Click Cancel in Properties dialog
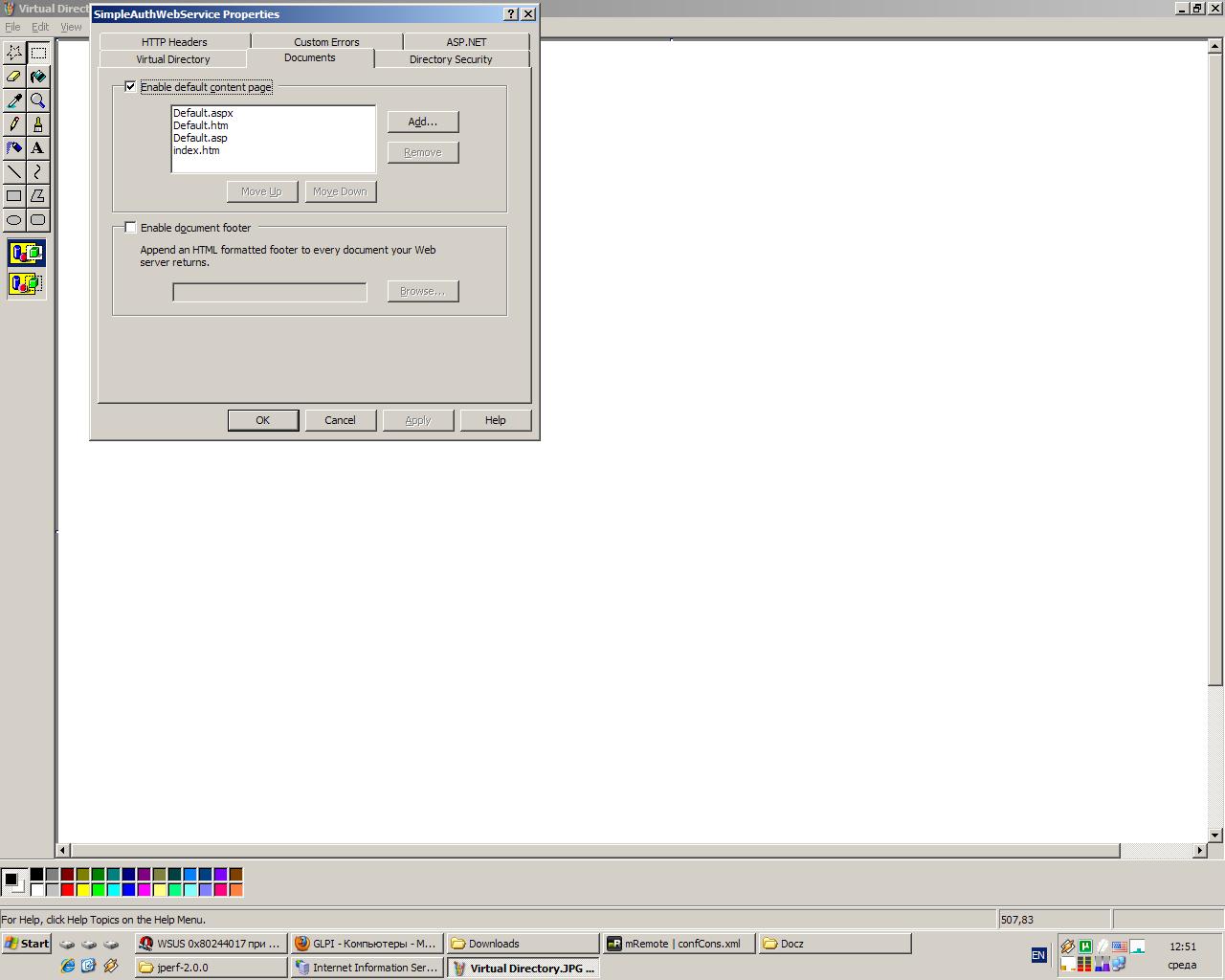 pos(340,420)
